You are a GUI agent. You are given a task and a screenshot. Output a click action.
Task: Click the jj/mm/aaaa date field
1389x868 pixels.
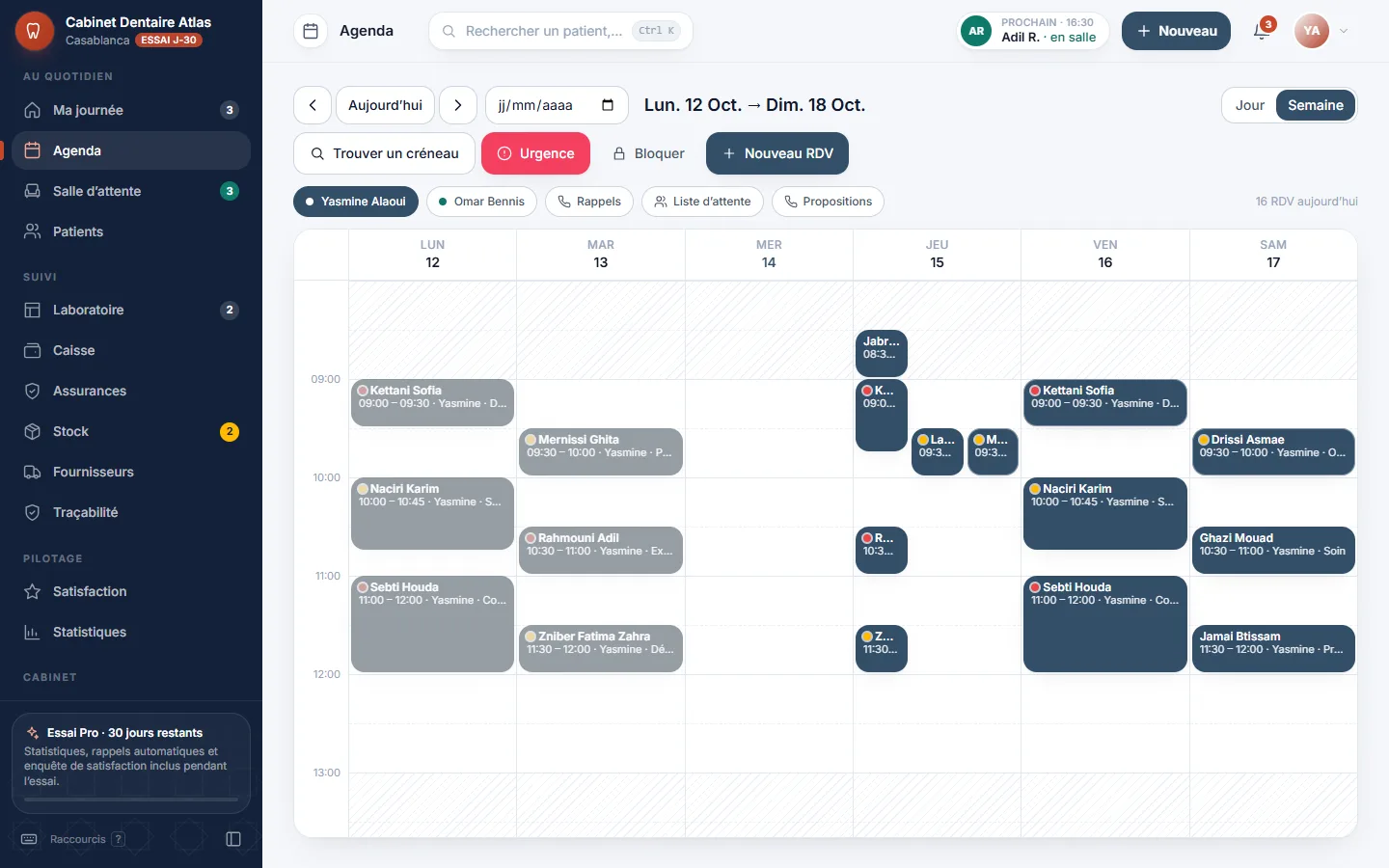(x=557, y=105)
